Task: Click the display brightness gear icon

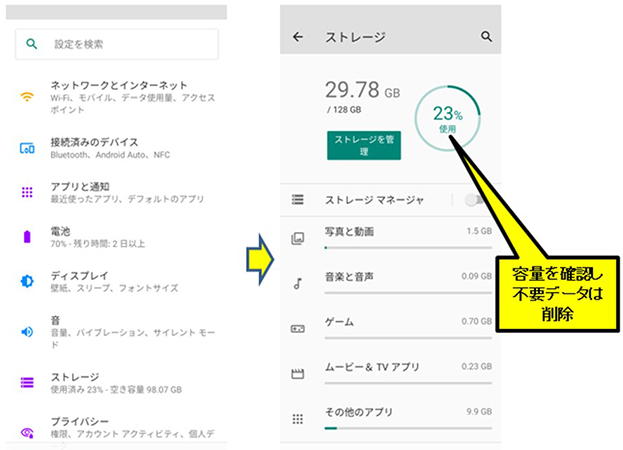Action: pos(28,281)
